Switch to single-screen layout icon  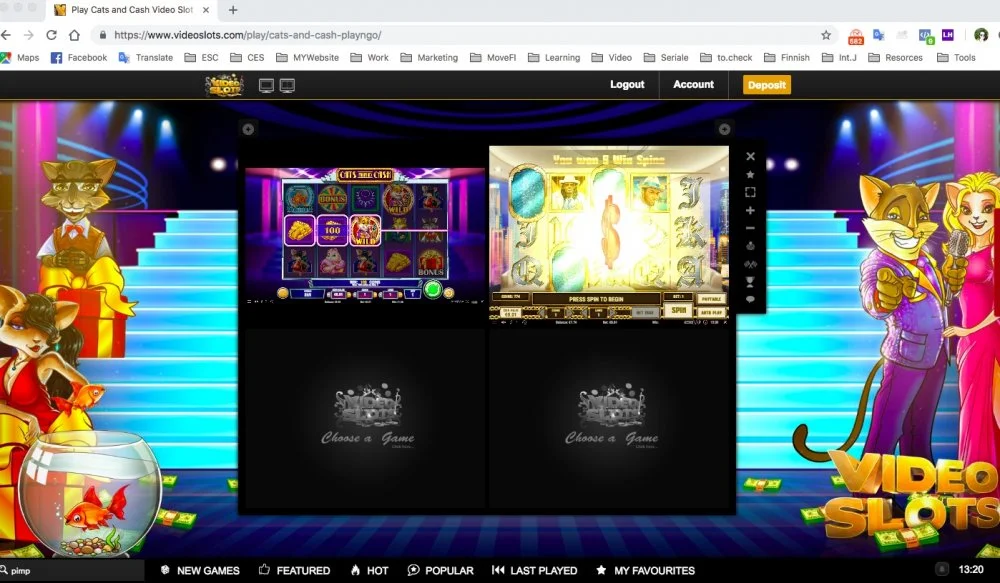266,85
